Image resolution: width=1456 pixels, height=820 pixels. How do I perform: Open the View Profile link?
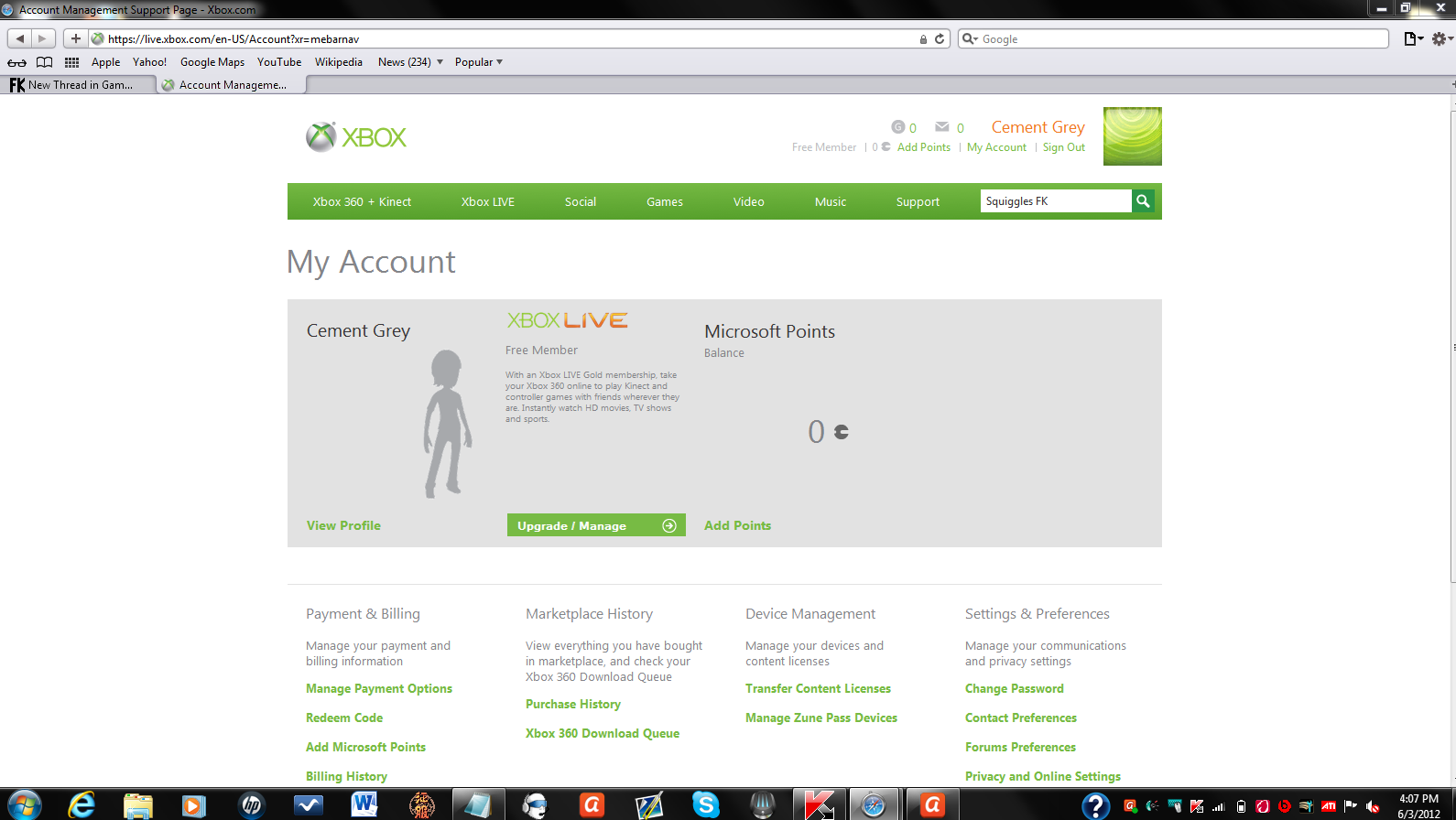[343, 525]
